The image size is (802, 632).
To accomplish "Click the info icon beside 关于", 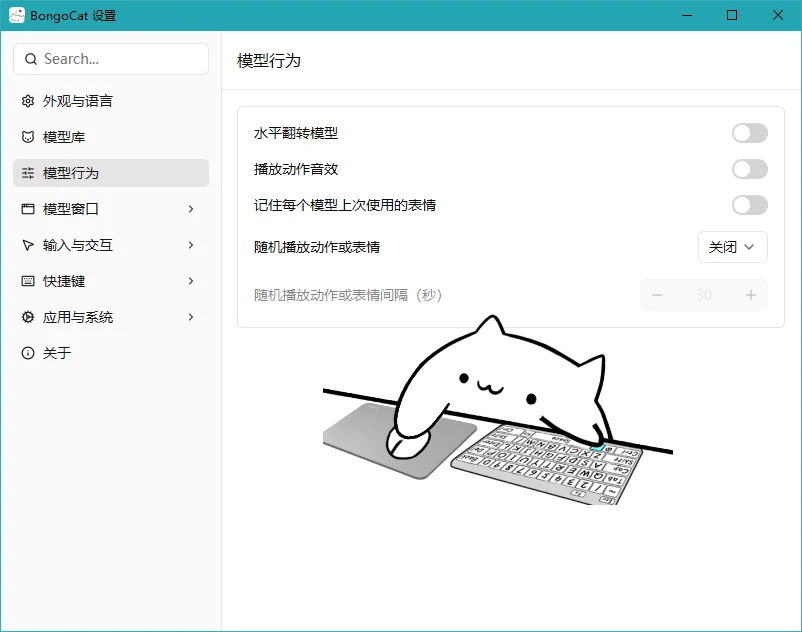I will click(x=28, y=353).
